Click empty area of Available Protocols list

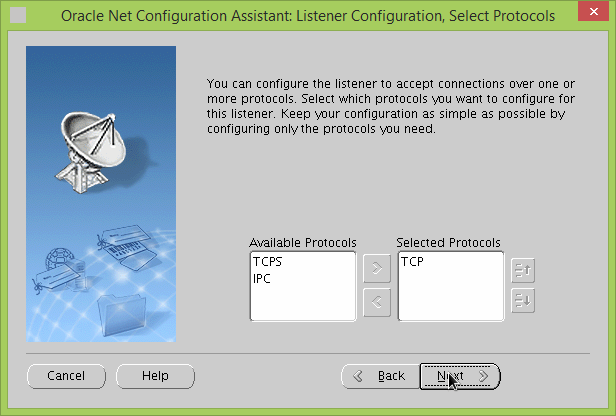click(x=302, y=304)
